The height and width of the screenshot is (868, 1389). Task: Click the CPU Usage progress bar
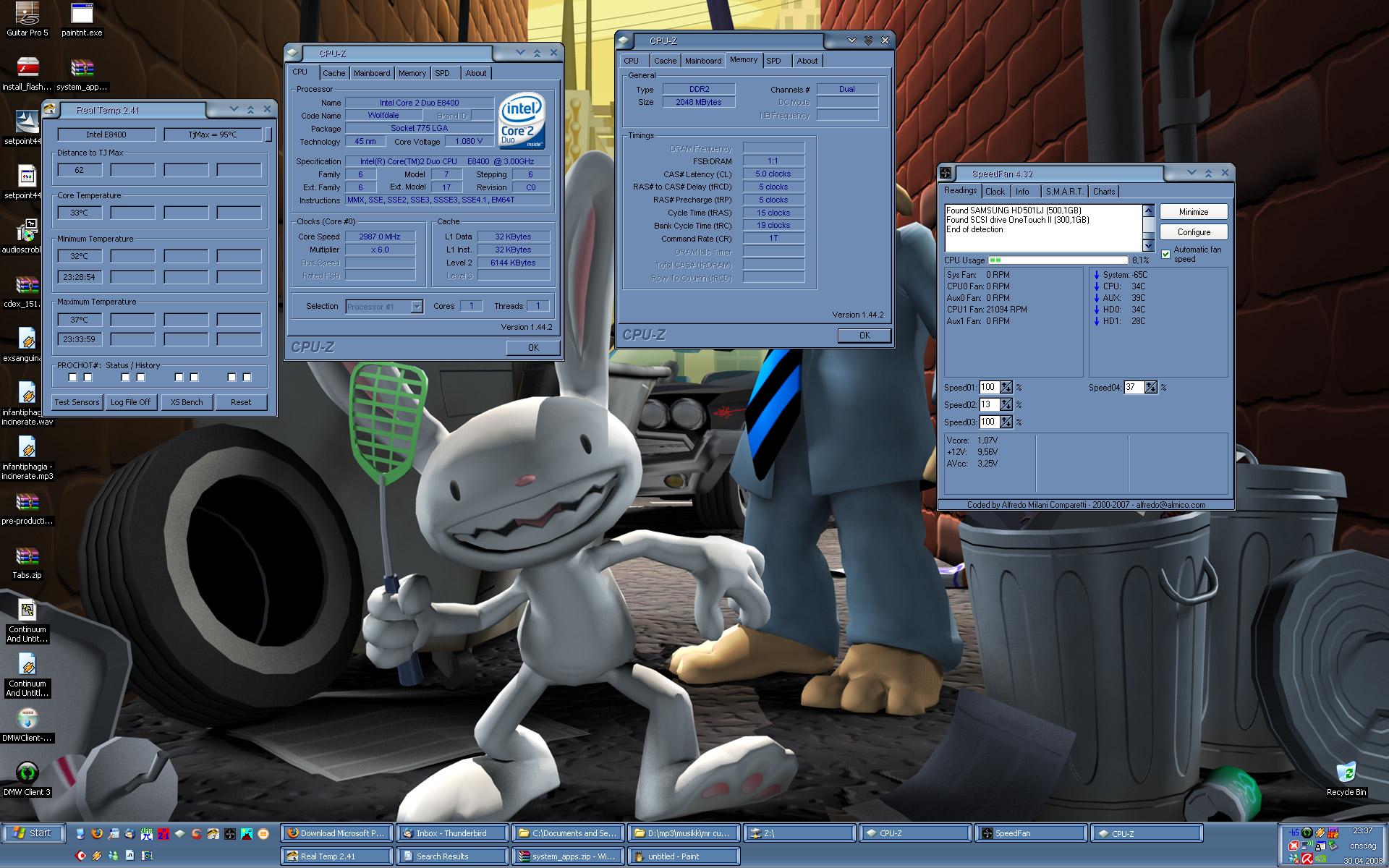[1058, 260]
